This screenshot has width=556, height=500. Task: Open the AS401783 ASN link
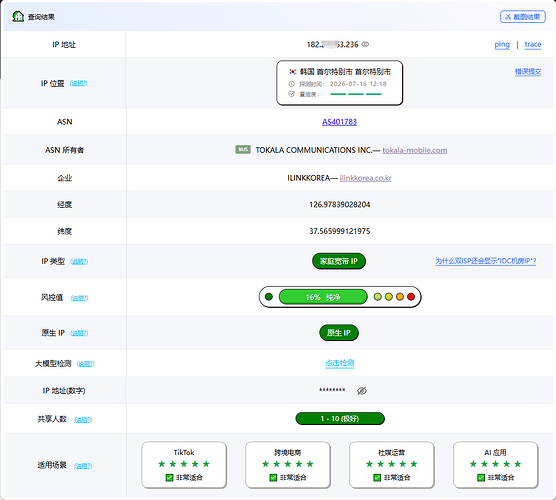[339, 122]
